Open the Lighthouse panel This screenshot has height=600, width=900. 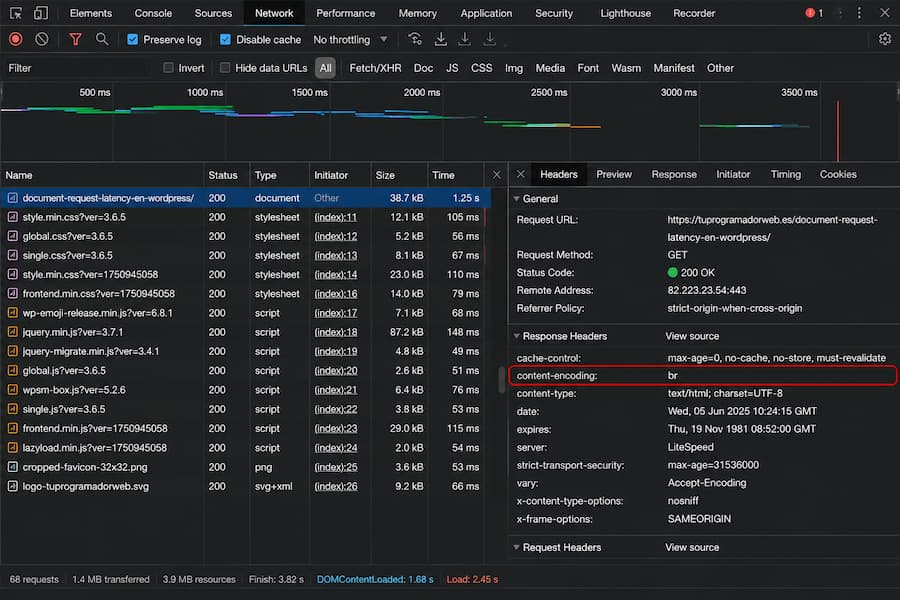[x=625, y=13]
